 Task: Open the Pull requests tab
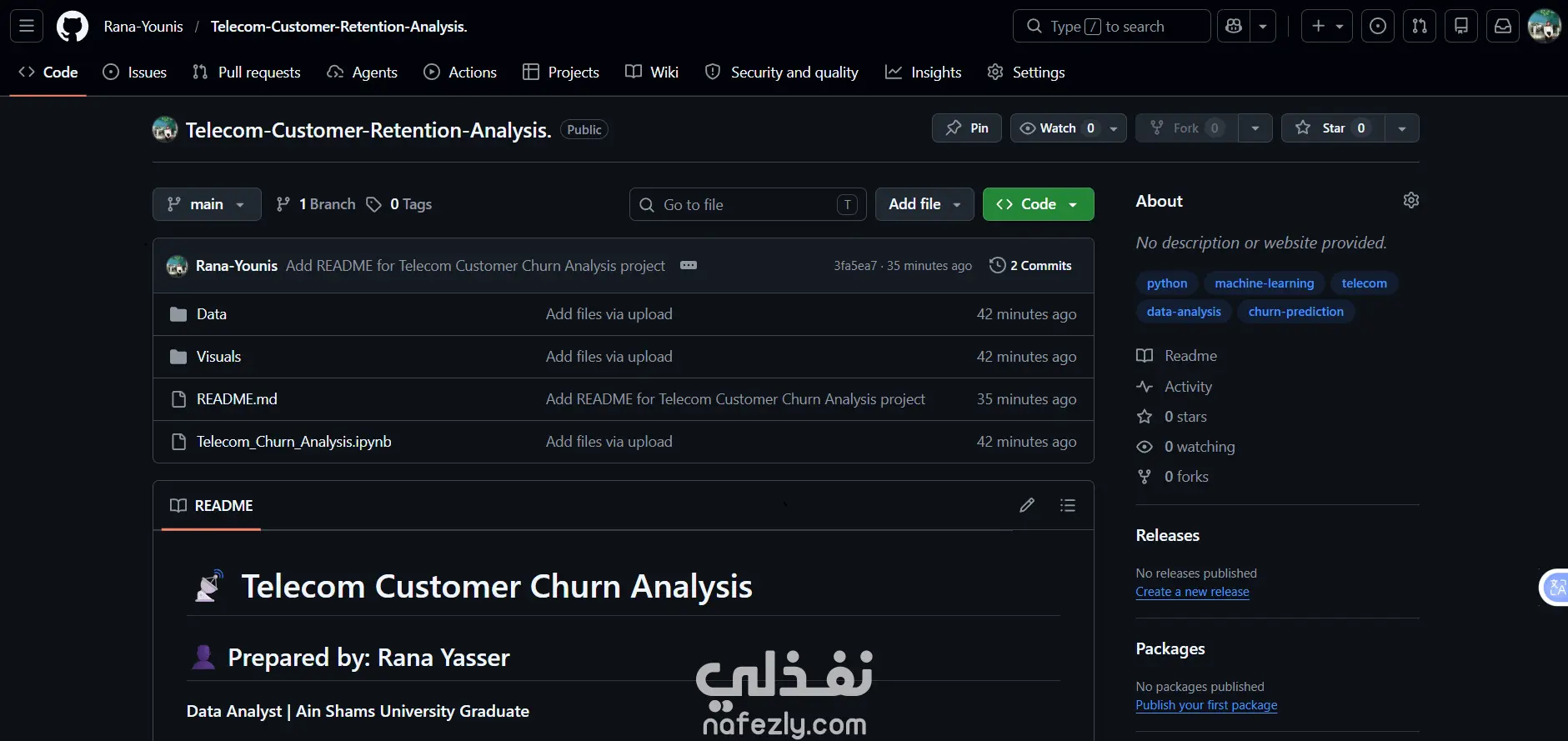point(247,73)
